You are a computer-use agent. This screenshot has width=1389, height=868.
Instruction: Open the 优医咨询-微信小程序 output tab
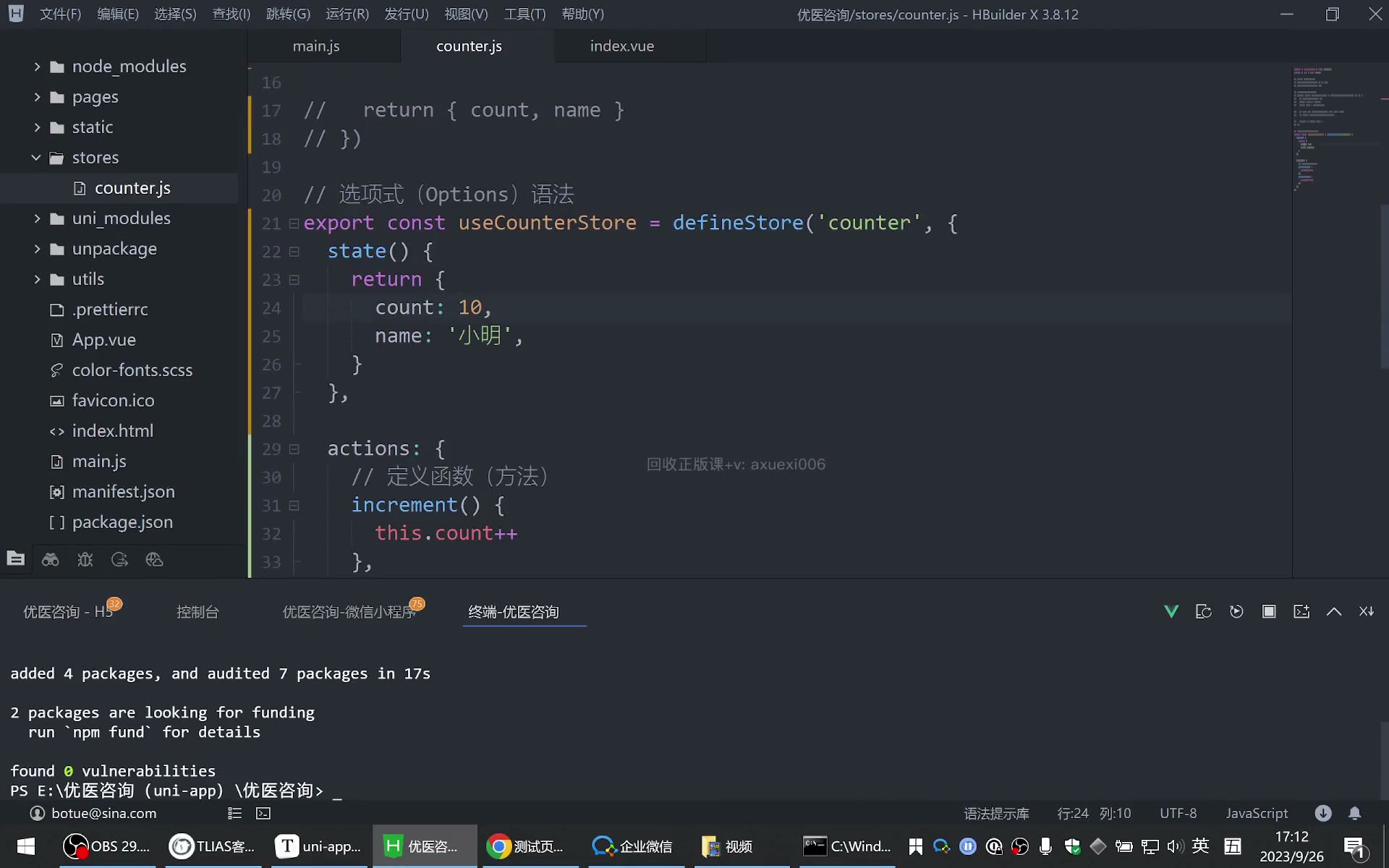pos(349,612)
